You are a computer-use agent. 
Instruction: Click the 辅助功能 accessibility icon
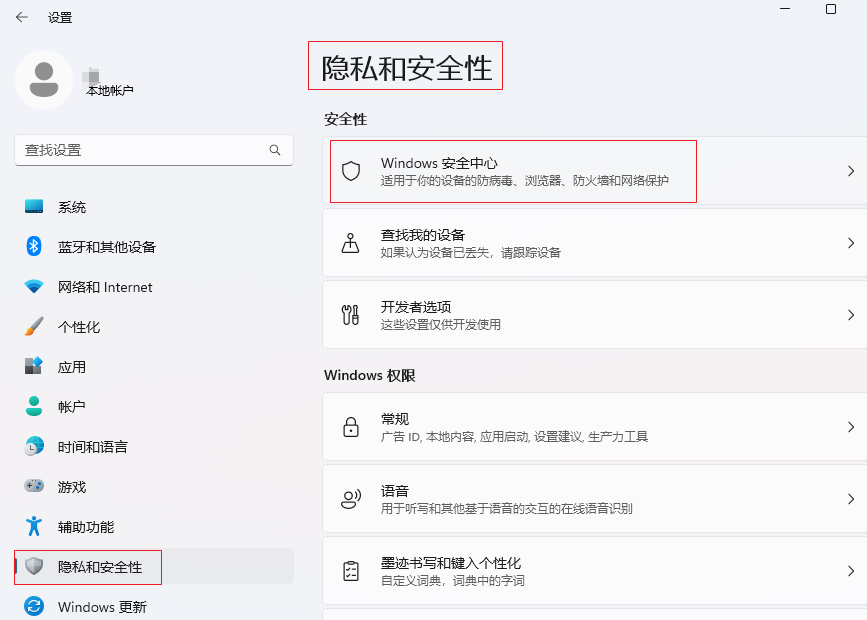(x=34, y=526)
